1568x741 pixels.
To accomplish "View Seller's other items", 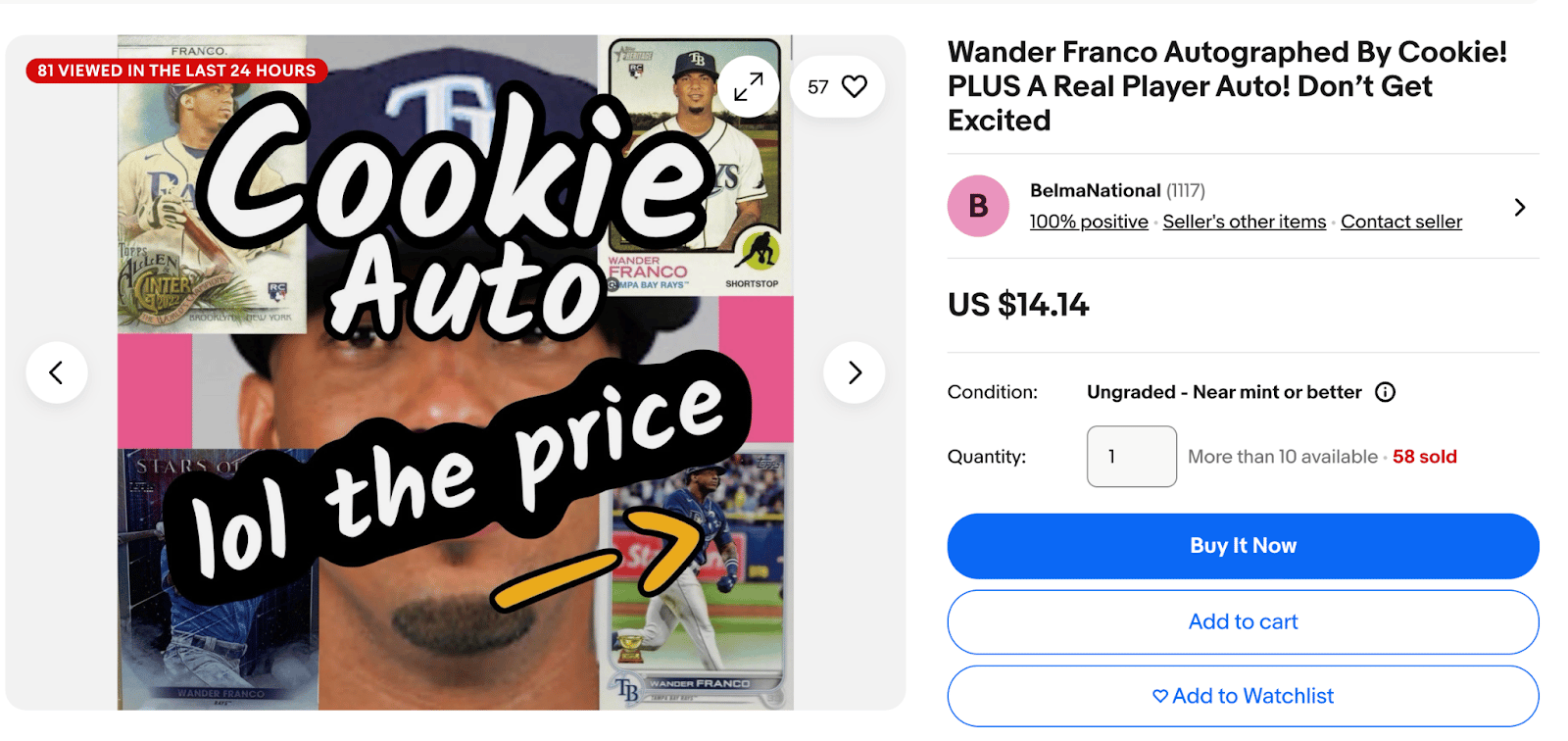I will tap(1245, 222).
